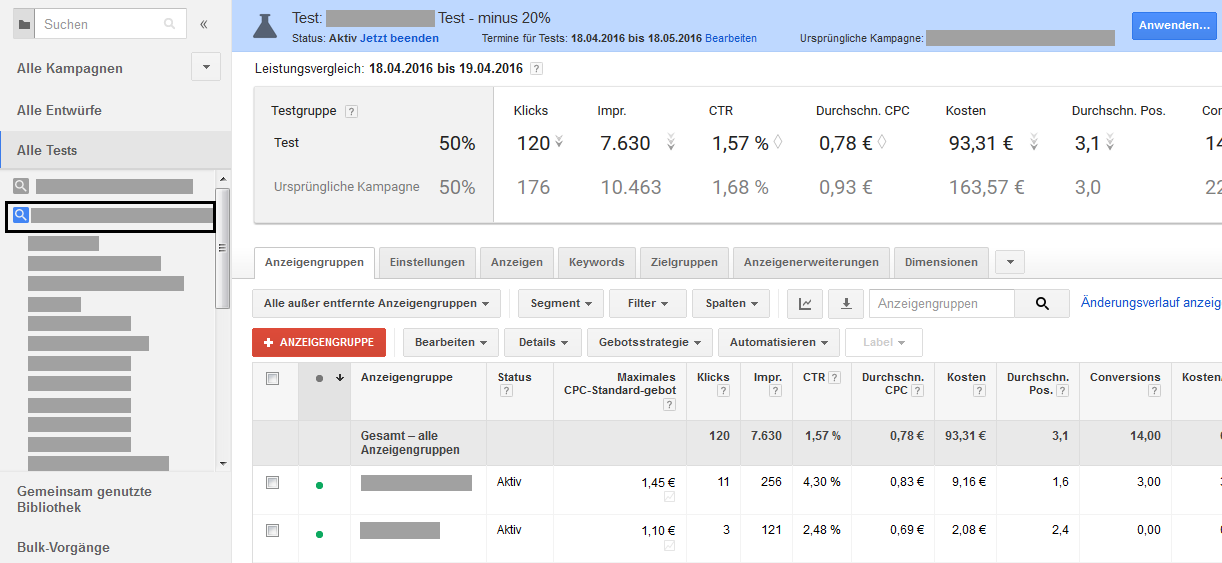
Task: Open help icon under Maximales CPC-Standard-gebot header
Action: pos(669,405)
